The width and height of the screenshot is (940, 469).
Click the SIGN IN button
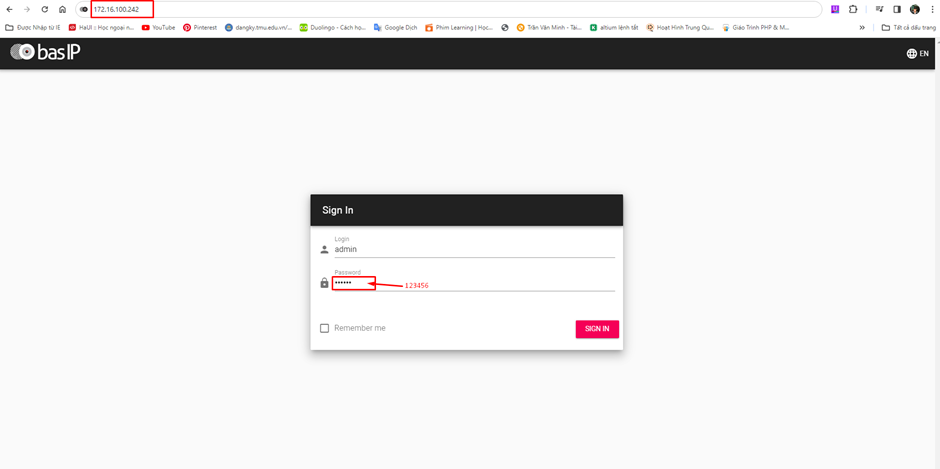click(x=597, y=329)
